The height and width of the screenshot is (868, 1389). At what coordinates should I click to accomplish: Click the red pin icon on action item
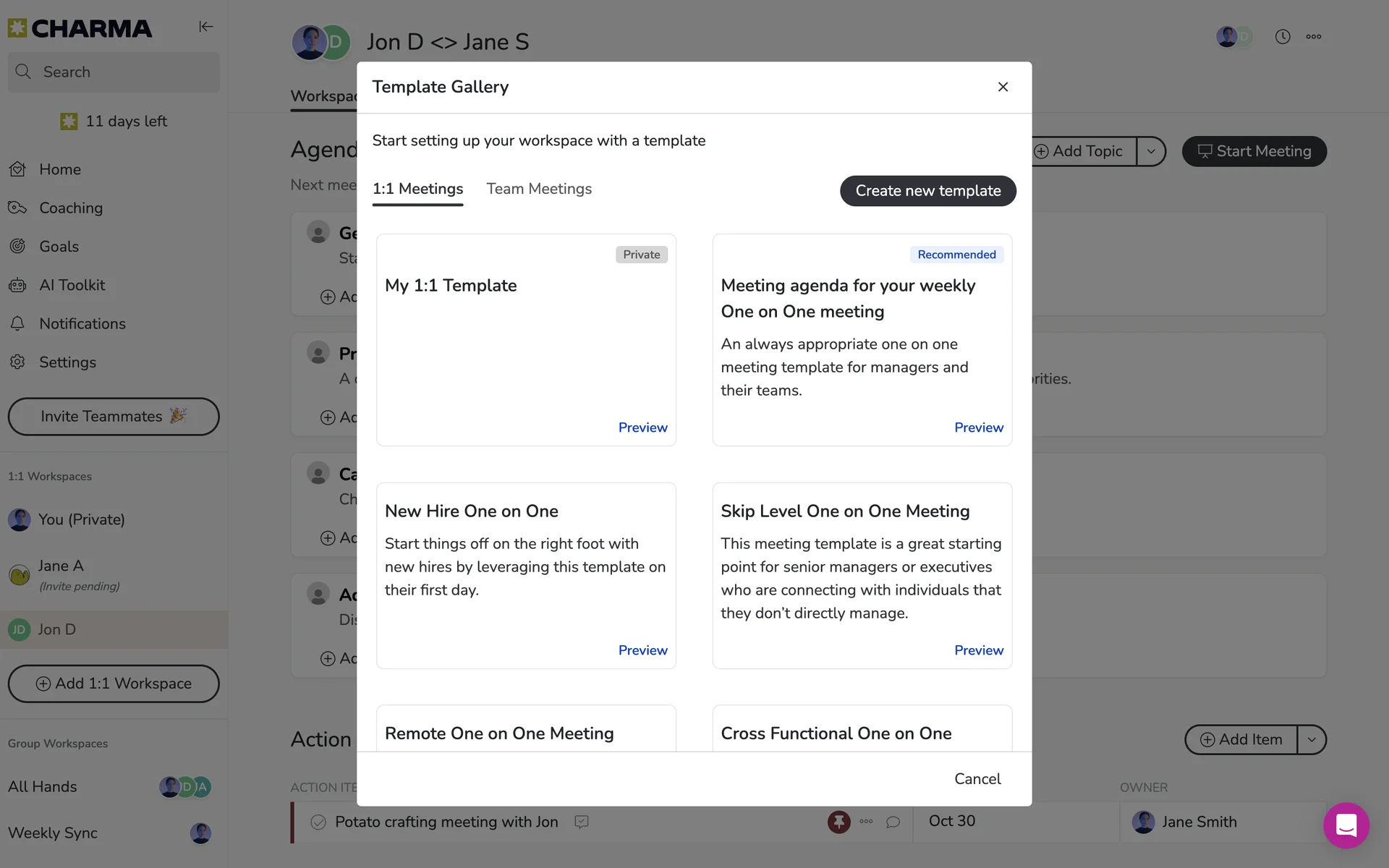click(x=838, y=822)
